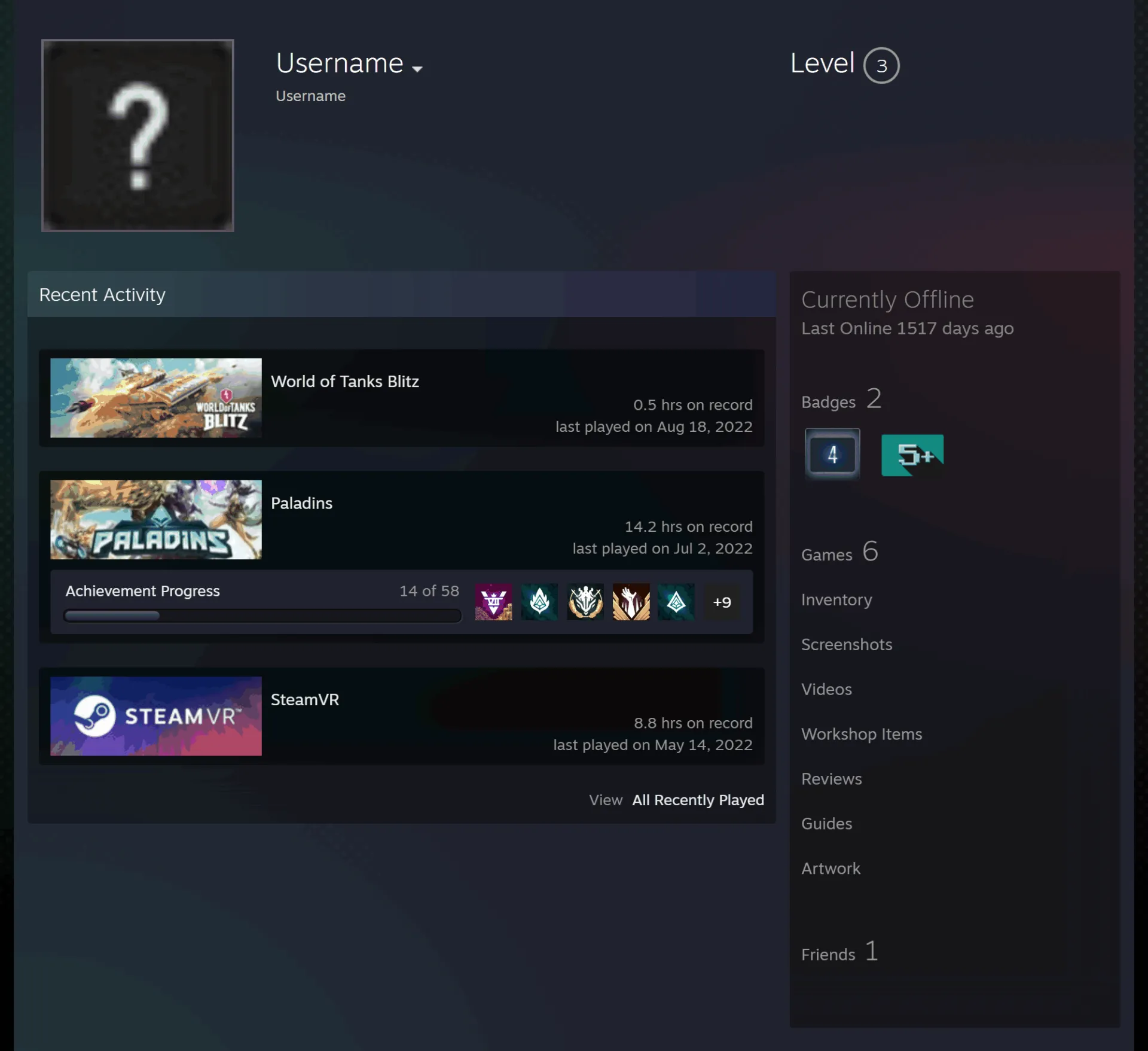View the second Paladins achievement icon
Viewport: 1148px width, 1051px height.
point(539,602)
